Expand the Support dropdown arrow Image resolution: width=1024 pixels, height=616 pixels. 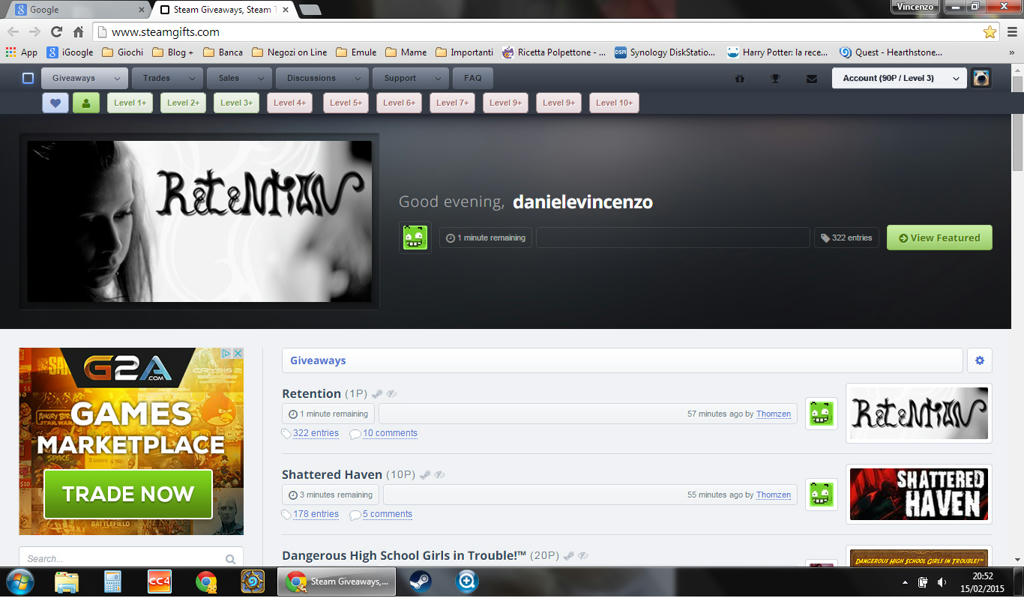tap(438, 78)
